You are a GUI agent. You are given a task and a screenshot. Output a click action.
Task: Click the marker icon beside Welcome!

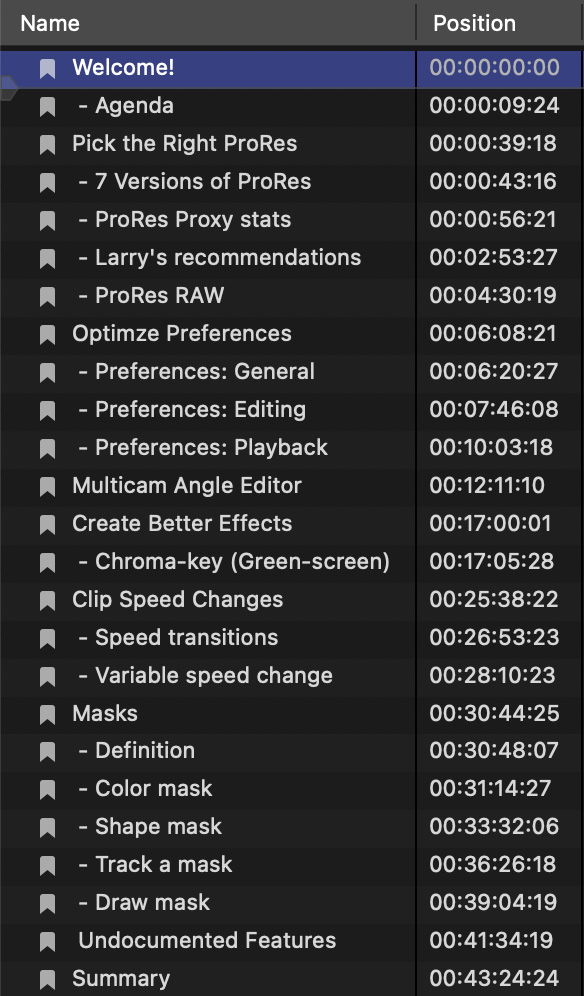pos(48,68)
